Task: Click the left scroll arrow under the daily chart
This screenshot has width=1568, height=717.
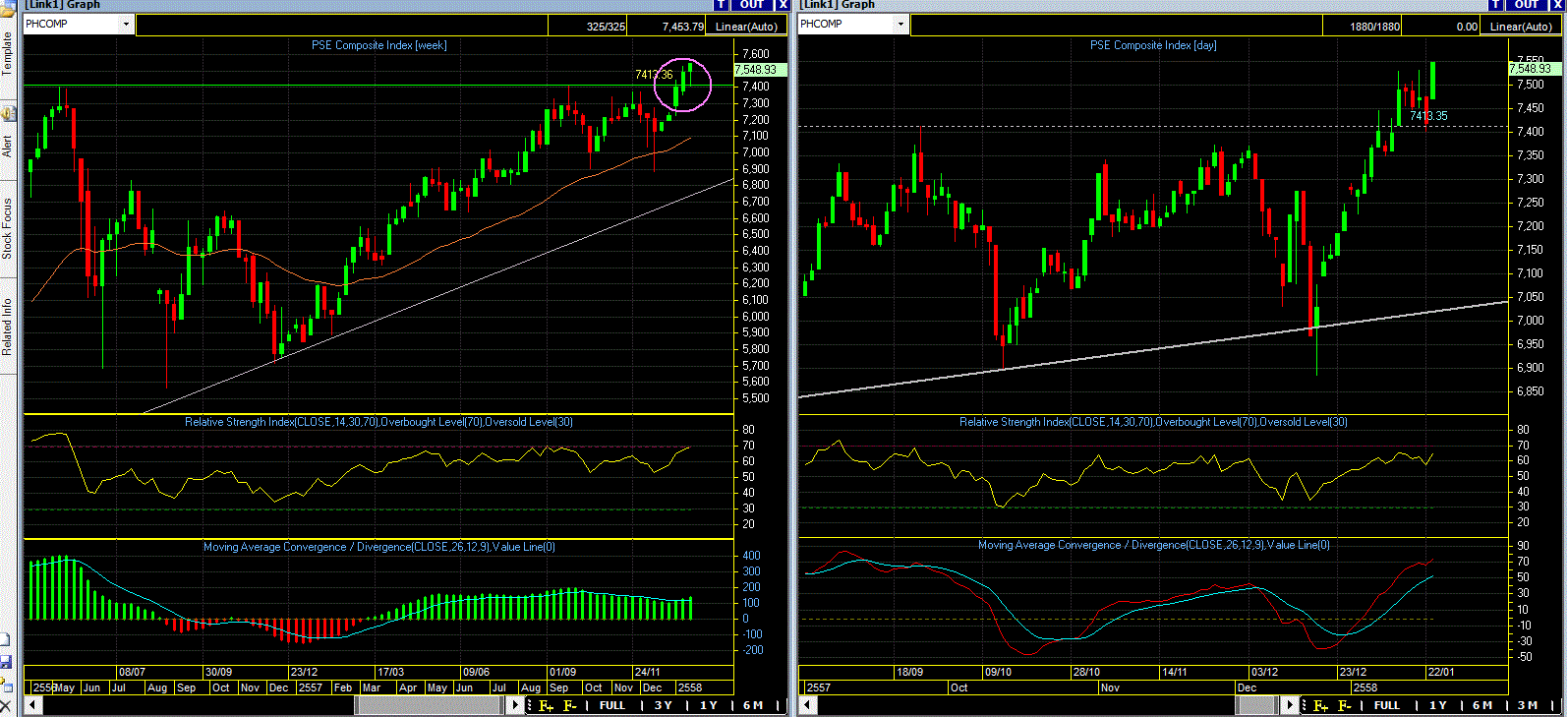Action: pos(808,705)
